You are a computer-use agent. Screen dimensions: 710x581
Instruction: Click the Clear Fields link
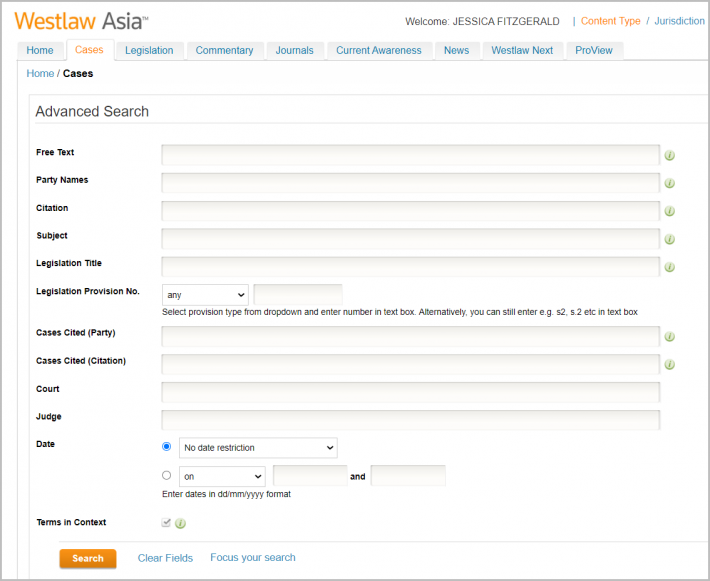click(x=165, y=558)
